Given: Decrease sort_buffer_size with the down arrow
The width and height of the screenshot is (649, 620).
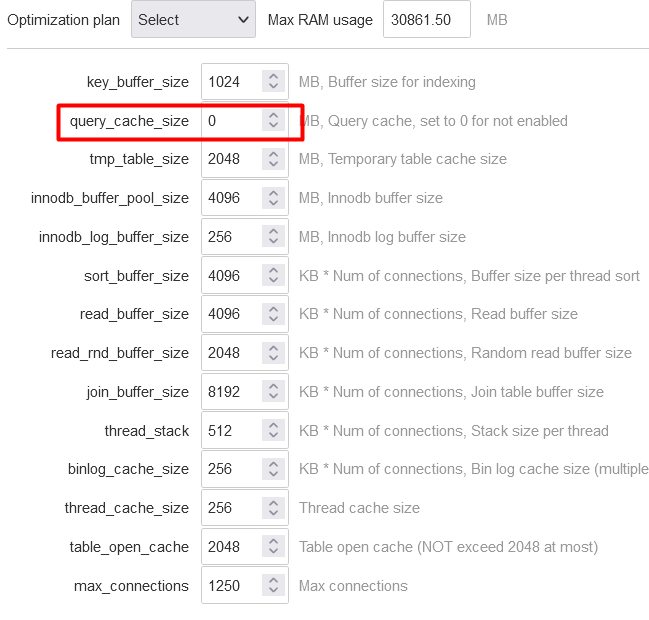Looking at the screenshot, I should pyautogui.click(x=273, y=280).
